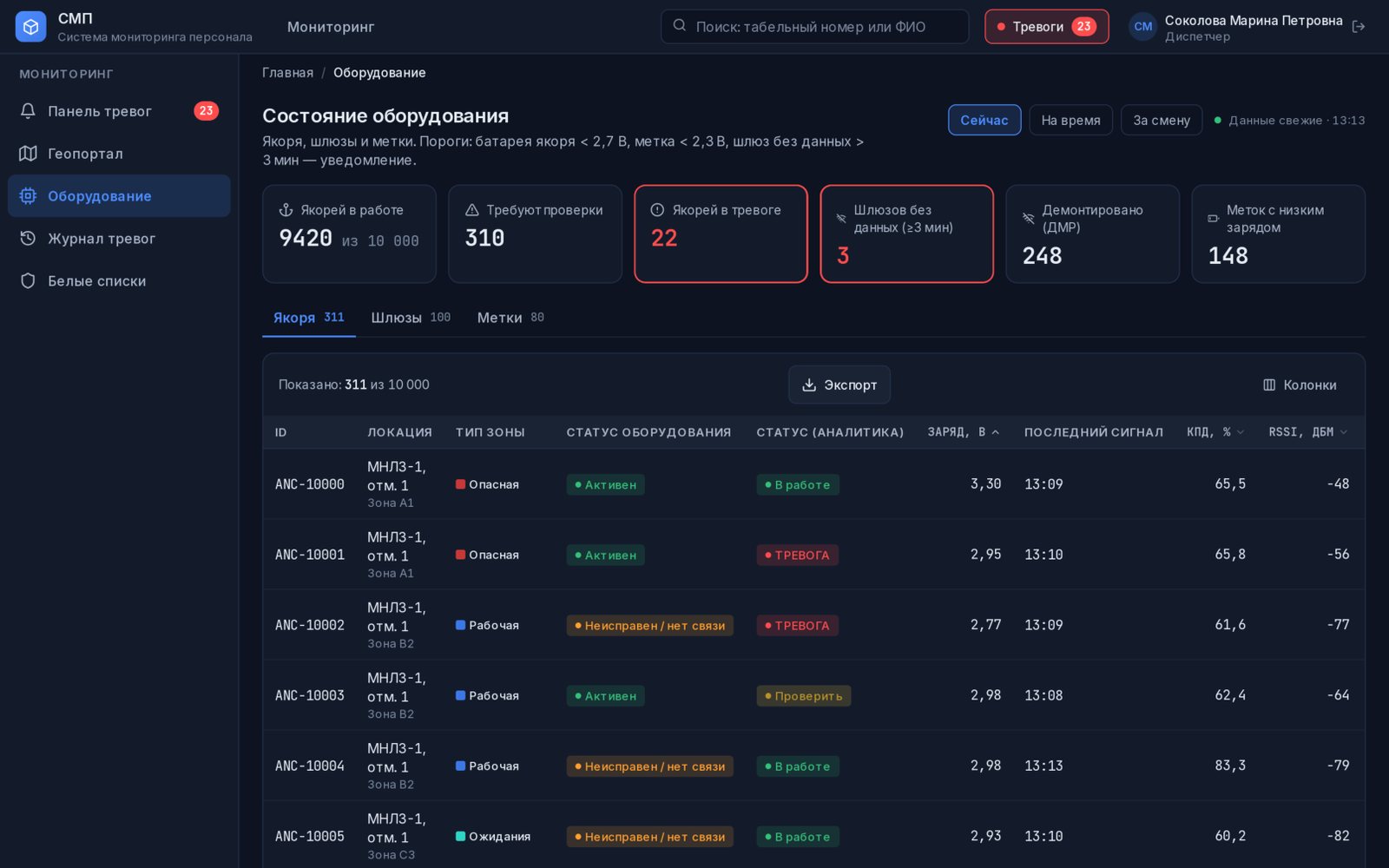Open the Якорей в тревоге 22 card
The height and width of the screenshot is (868, 1389).
point(721,233)
